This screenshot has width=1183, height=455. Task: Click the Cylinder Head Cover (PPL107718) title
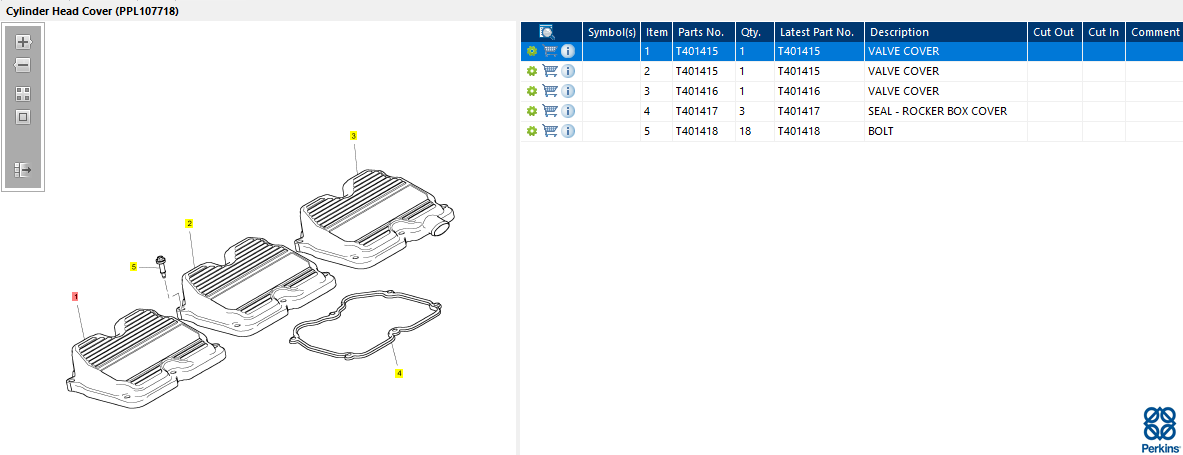pyautogui.click(x=93, y=11)
